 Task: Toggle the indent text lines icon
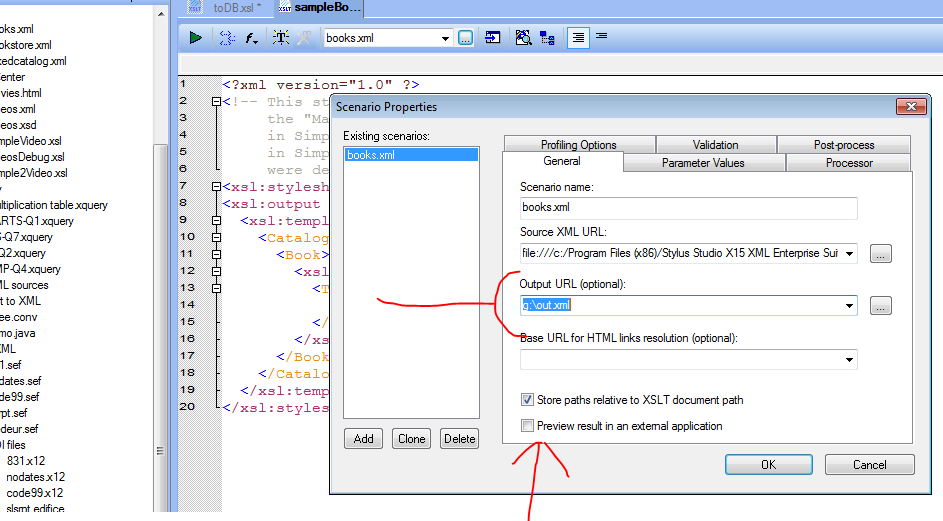pyautogui.click(x=578, y=38)
